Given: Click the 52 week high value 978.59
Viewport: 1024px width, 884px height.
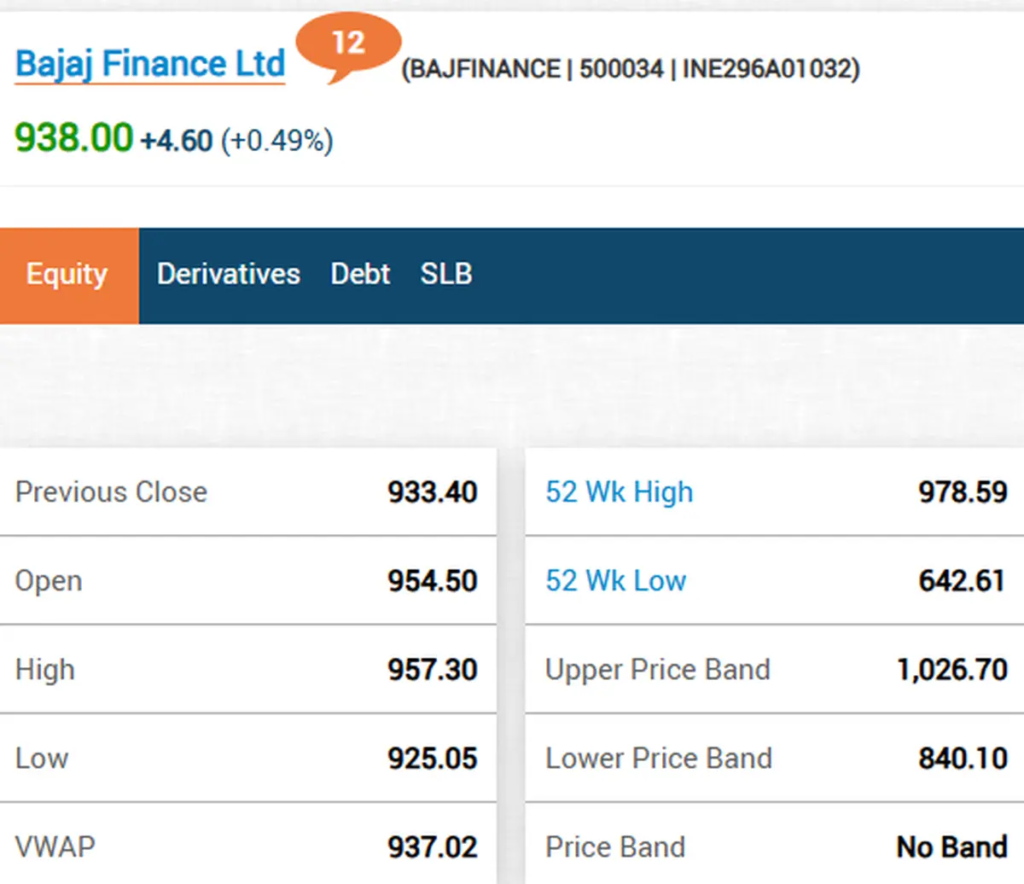Looking at the screenshot, I should pos(963,492).
